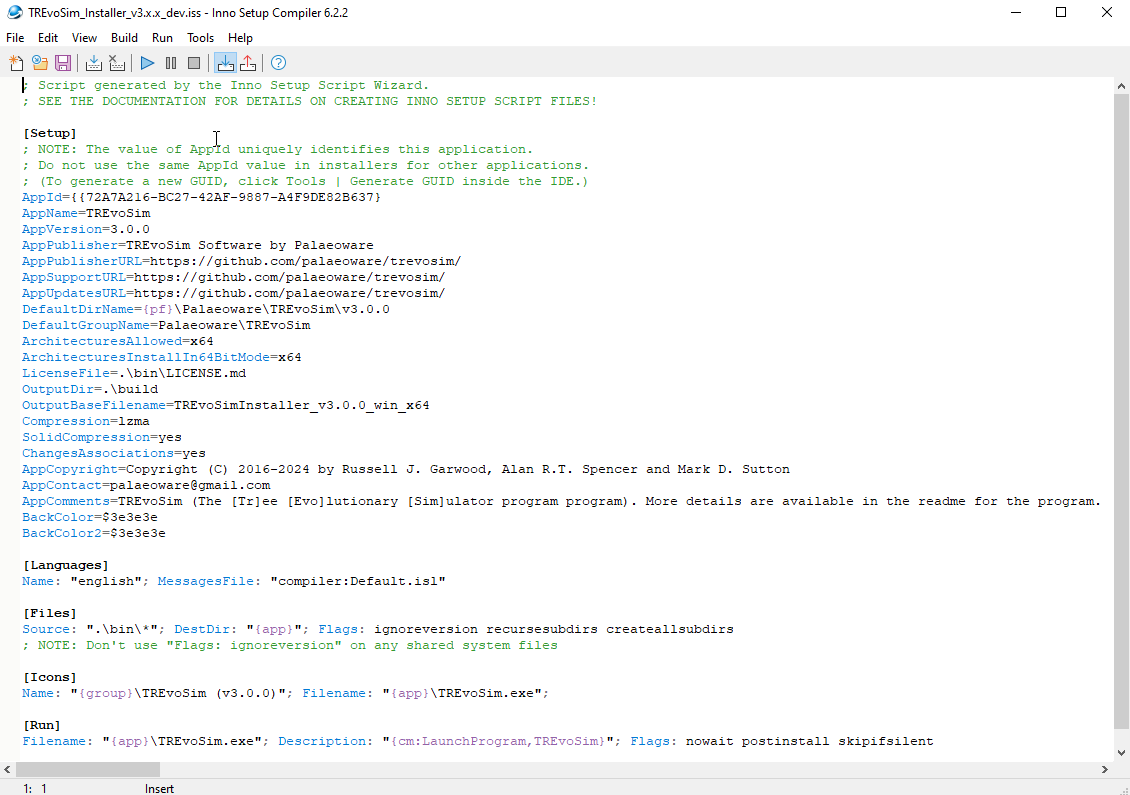Click the NOTE comment about ignoreversion flags
This screenshot has height=795, width=1130.
(x=290, y=645)
